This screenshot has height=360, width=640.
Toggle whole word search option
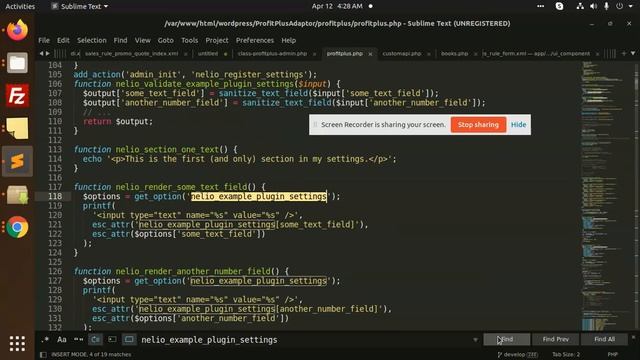click(78, 340)
